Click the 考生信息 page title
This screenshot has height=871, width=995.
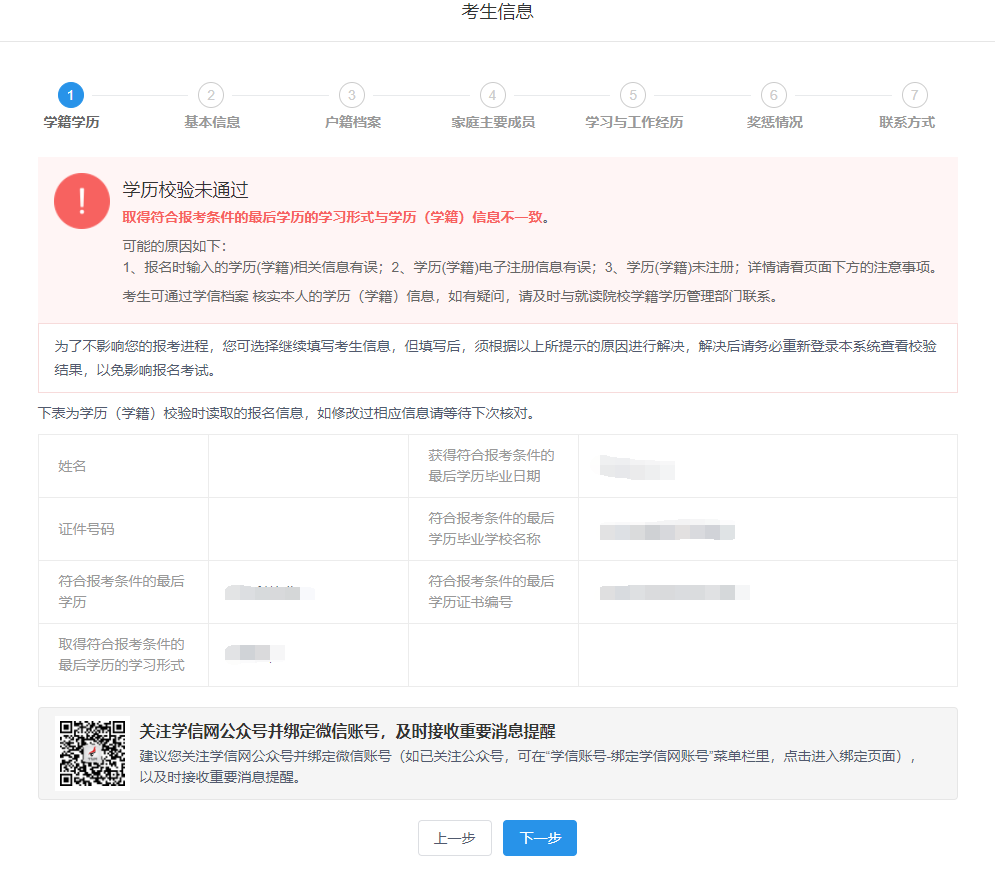(497, 12)
